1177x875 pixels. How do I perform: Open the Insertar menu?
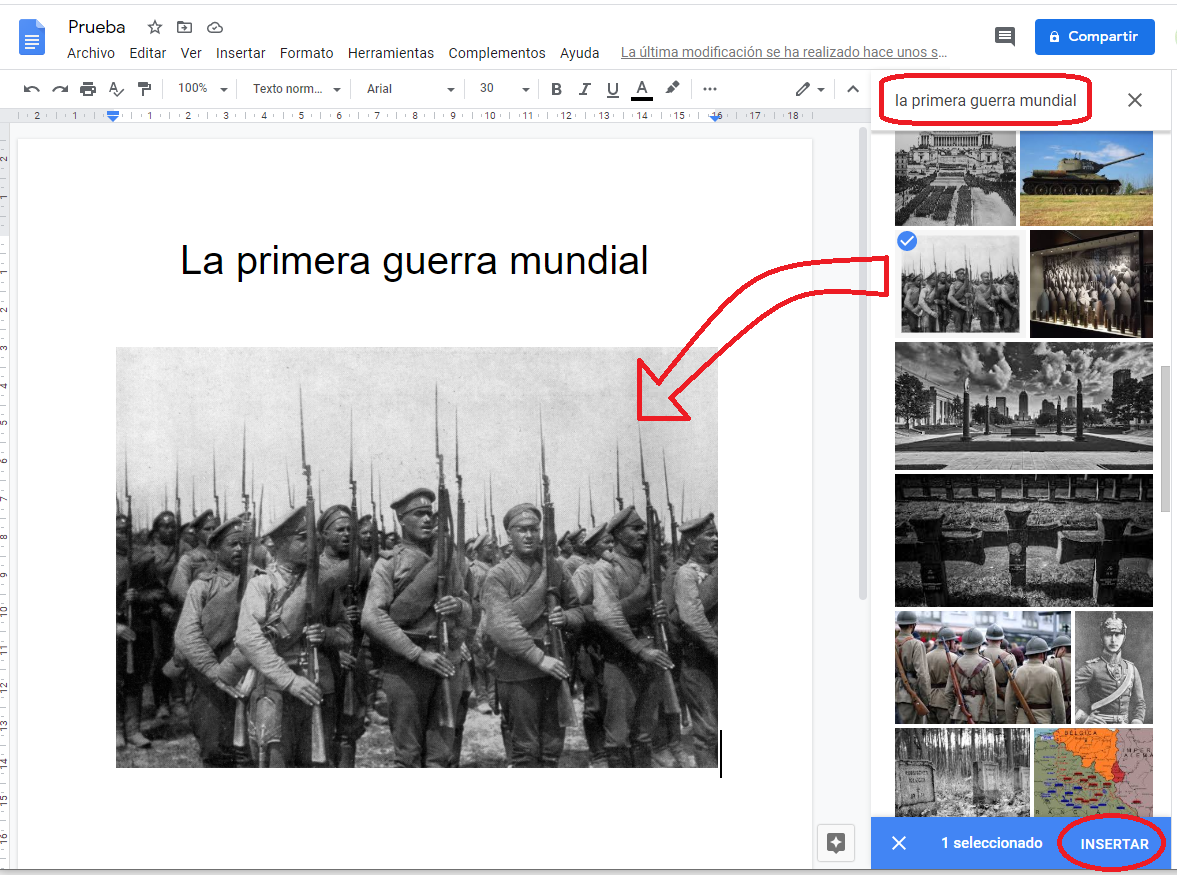pos(241,53)
